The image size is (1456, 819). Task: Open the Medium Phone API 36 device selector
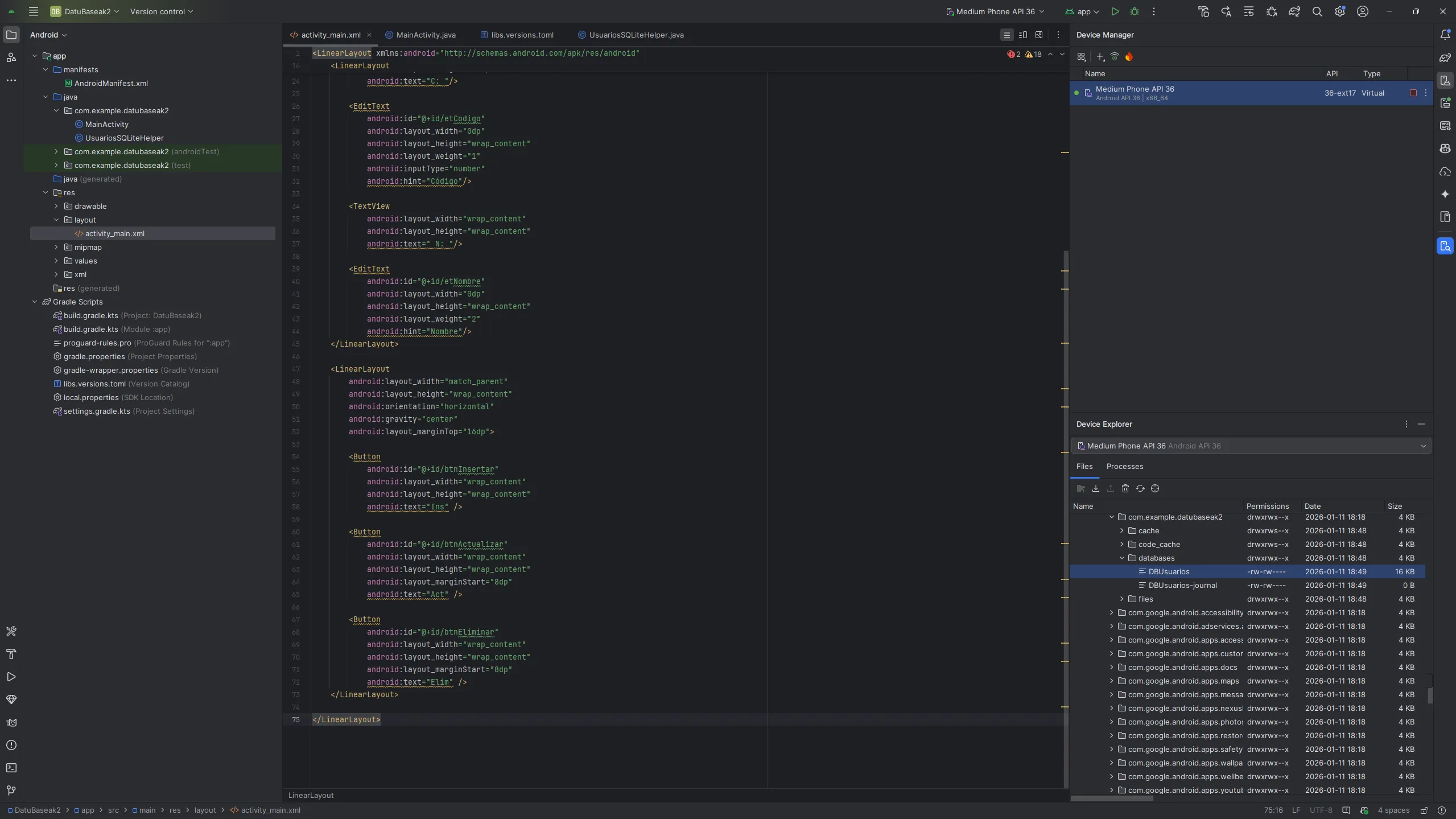click(995, 11)
